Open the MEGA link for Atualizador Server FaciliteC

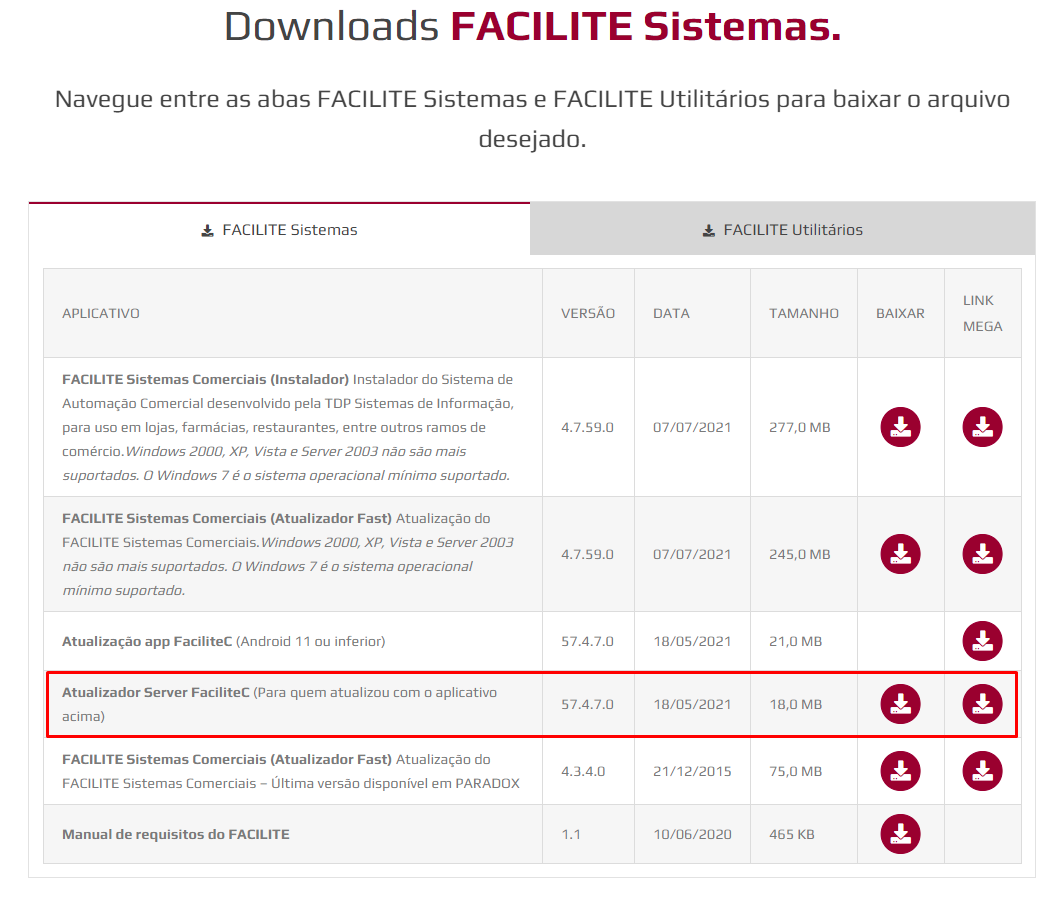(x=982, y=704)
